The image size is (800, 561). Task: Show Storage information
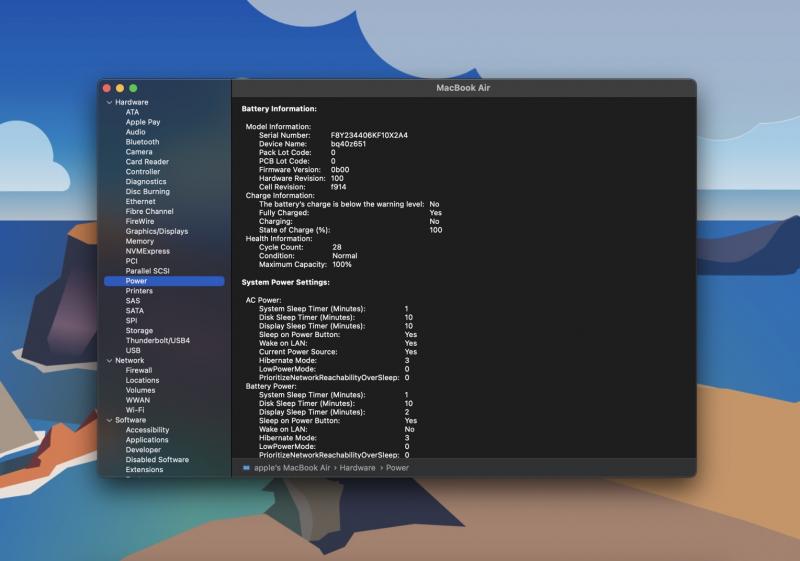pyautogui.click(x=139, y=331)
